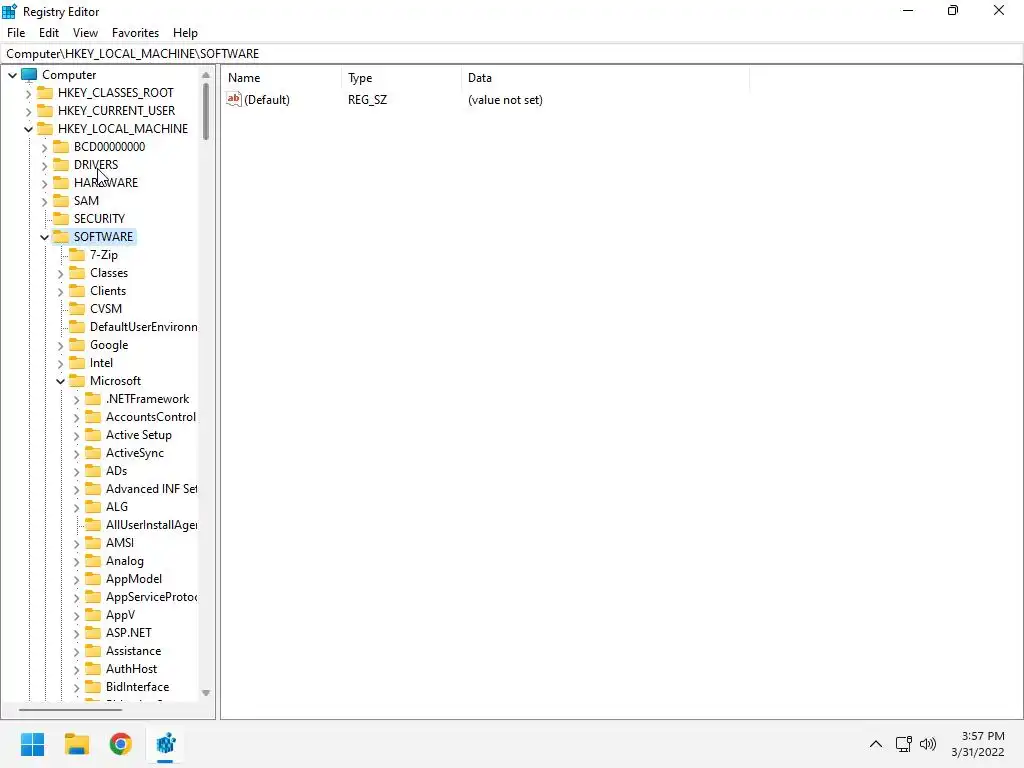The image size is (1024, 768).
Task: Click the AppV folder icon
Action: click(x=93, y=615)
